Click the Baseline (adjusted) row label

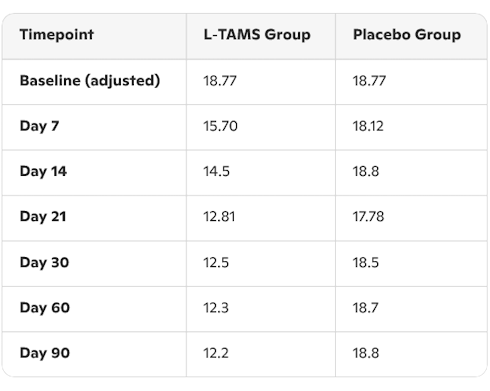click(x=90, y=81)
